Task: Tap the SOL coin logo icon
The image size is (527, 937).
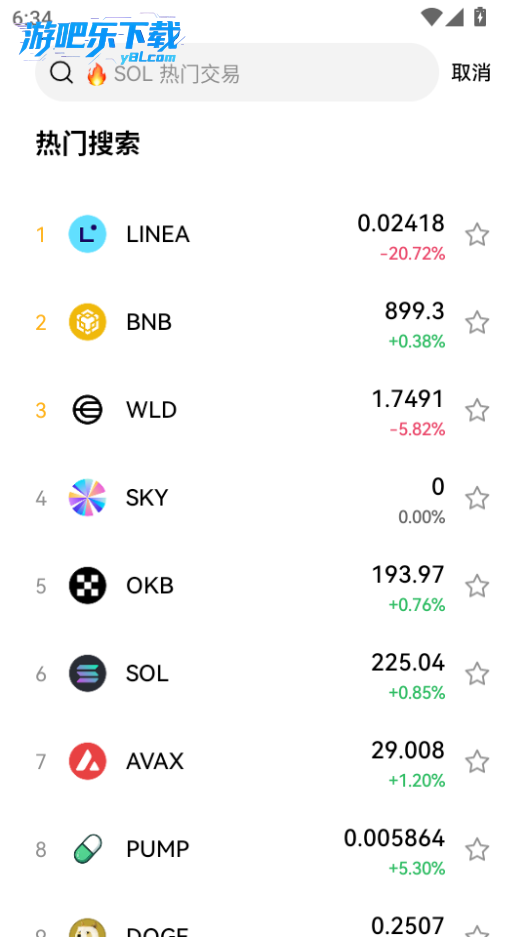Action: 87,673
